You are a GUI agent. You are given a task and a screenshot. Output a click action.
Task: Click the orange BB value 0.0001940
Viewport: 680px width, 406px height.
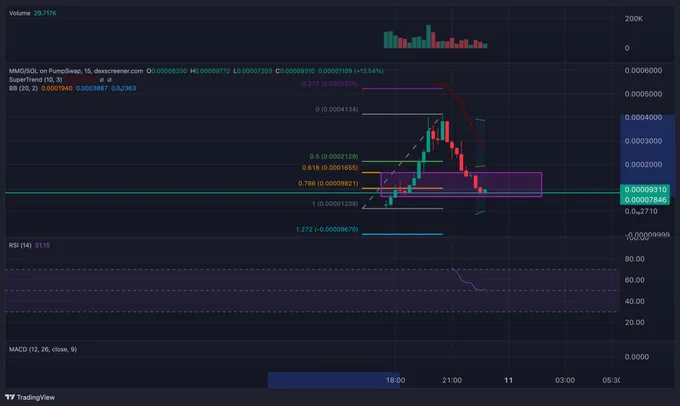[x=57, y=88]
